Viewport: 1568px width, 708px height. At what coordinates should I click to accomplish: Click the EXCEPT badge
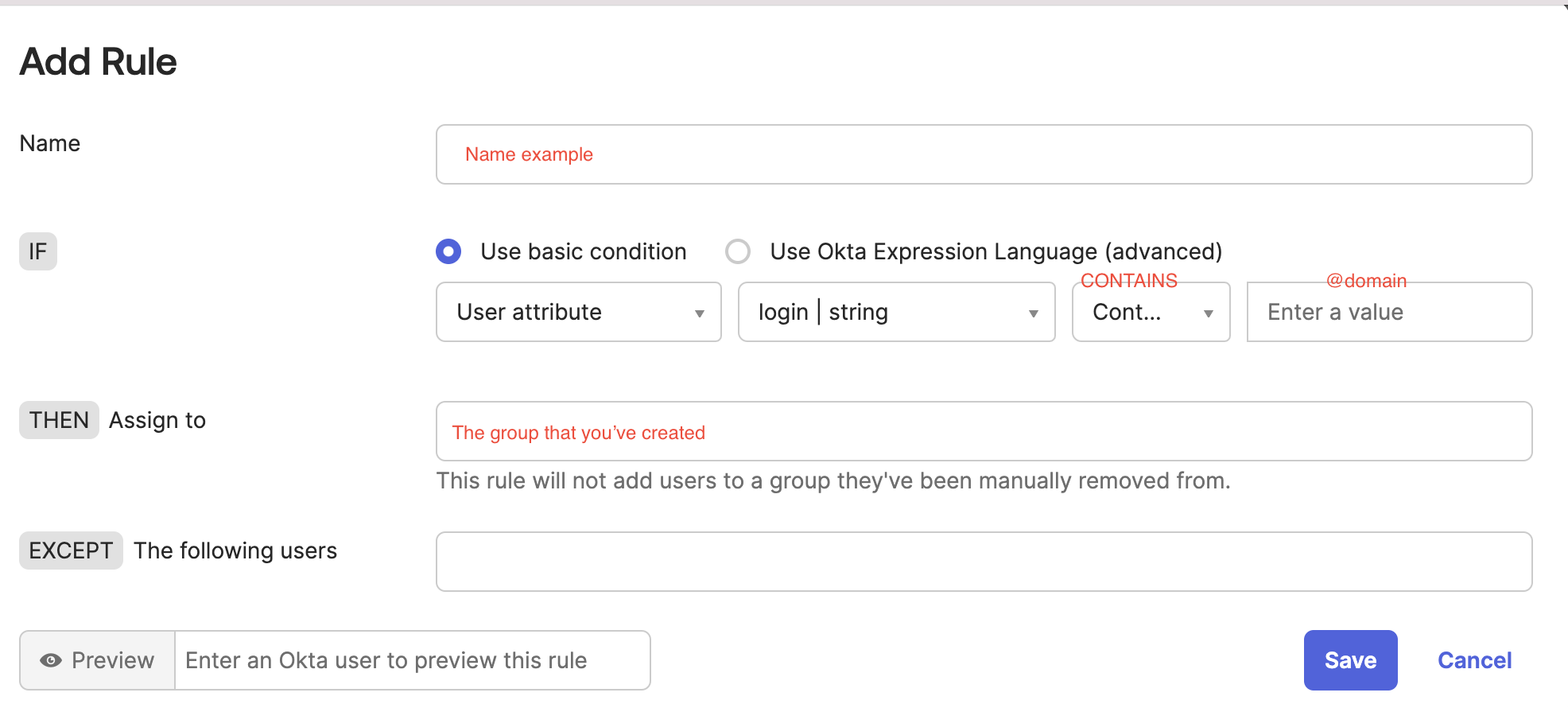(x=71, y=550)
